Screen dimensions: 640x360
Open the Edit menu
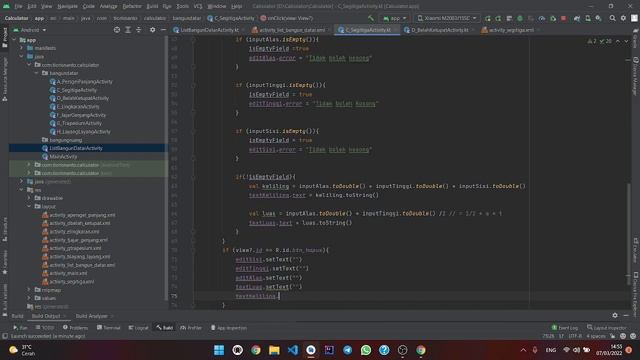32,6
